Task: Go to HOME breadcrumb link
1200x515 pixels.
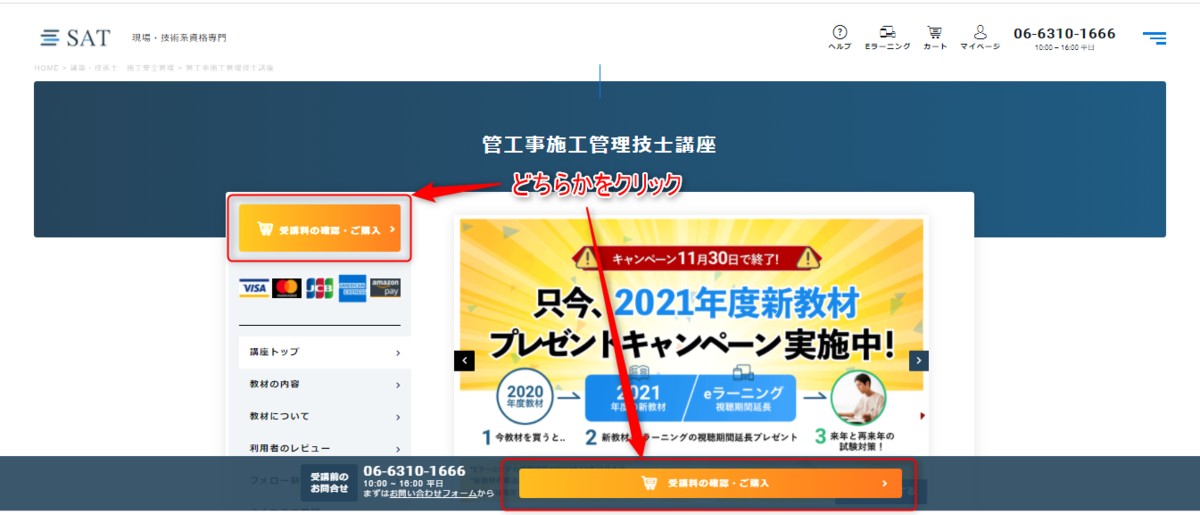Action: [46, 68]
